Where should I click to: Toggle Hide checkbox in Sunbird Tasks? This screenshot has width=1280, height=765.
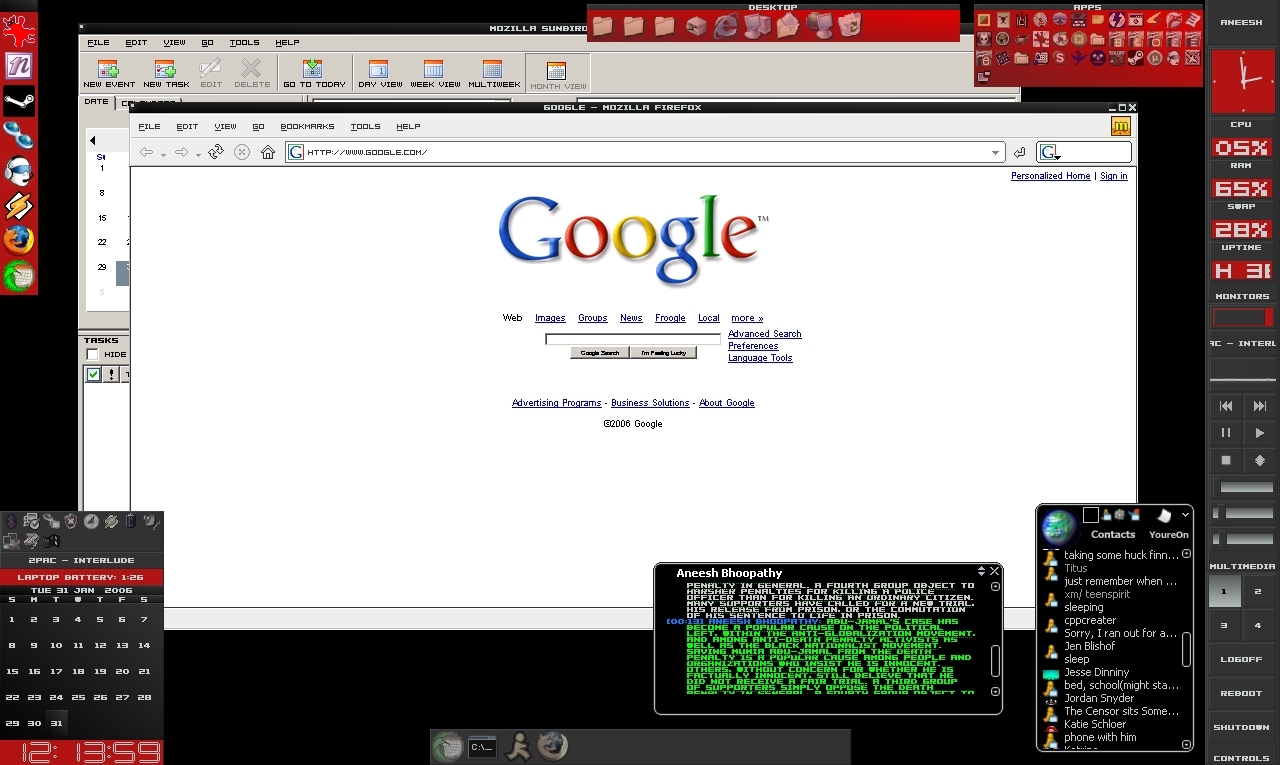point(92,355)
